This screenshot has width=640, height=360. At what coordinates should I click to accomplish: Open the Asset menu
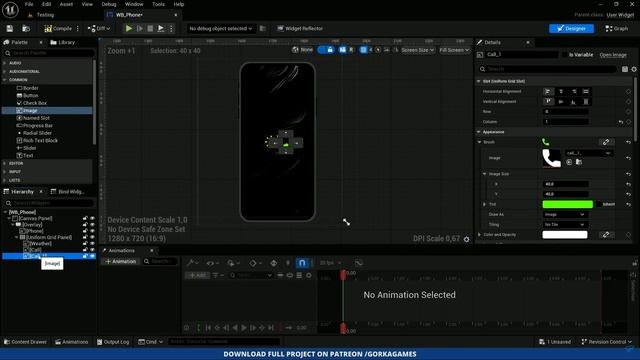point(66,4)
